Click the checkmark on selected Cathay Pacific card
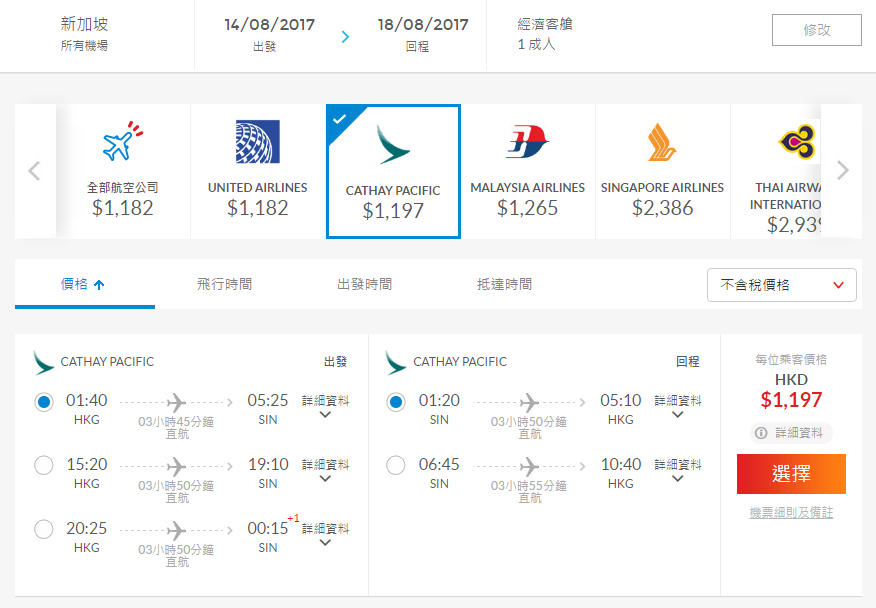The image size is (876, 608). coord(339,118)
